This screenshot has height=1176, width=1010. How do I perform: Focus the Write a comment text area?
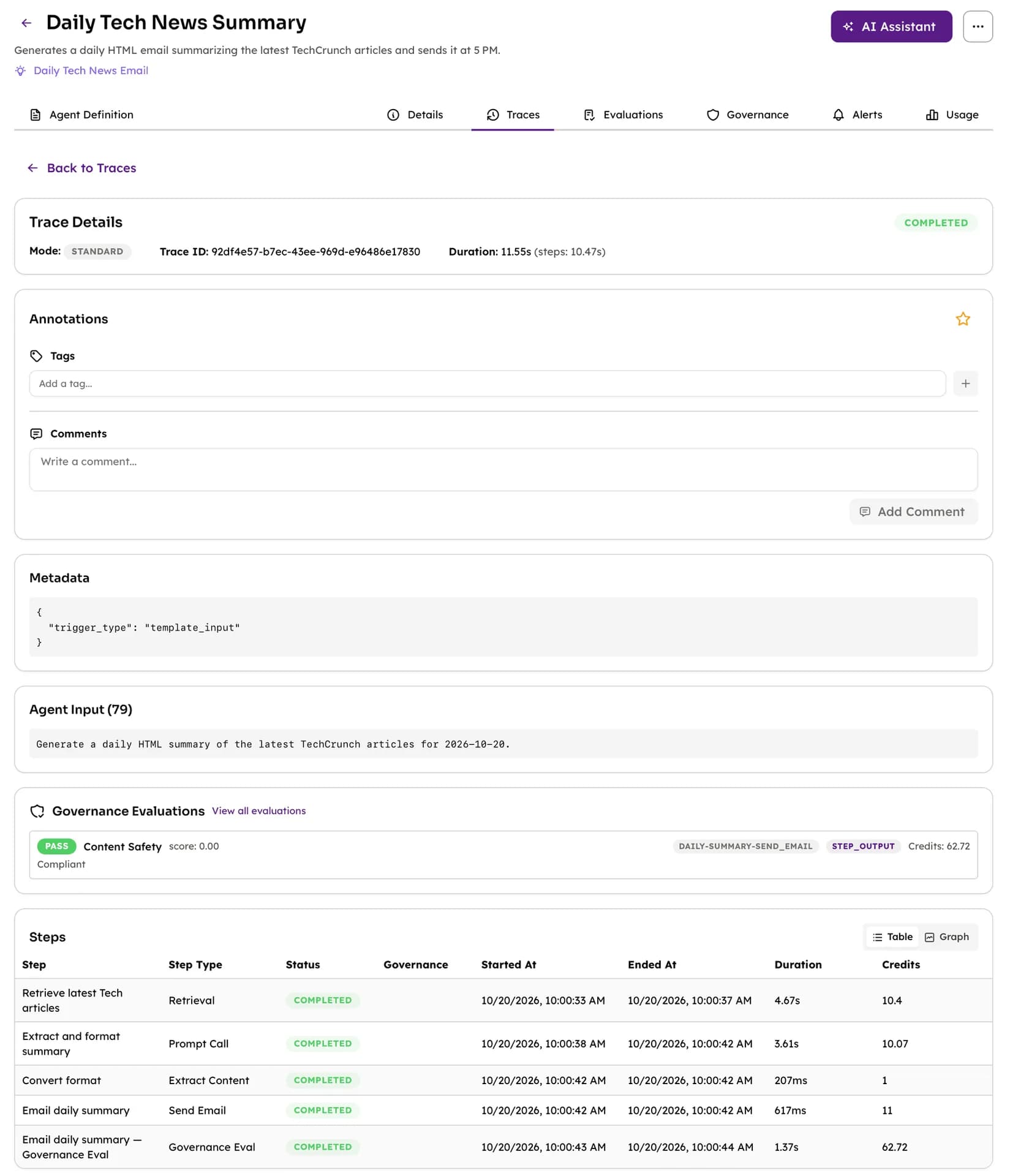(x=503, y=469)
